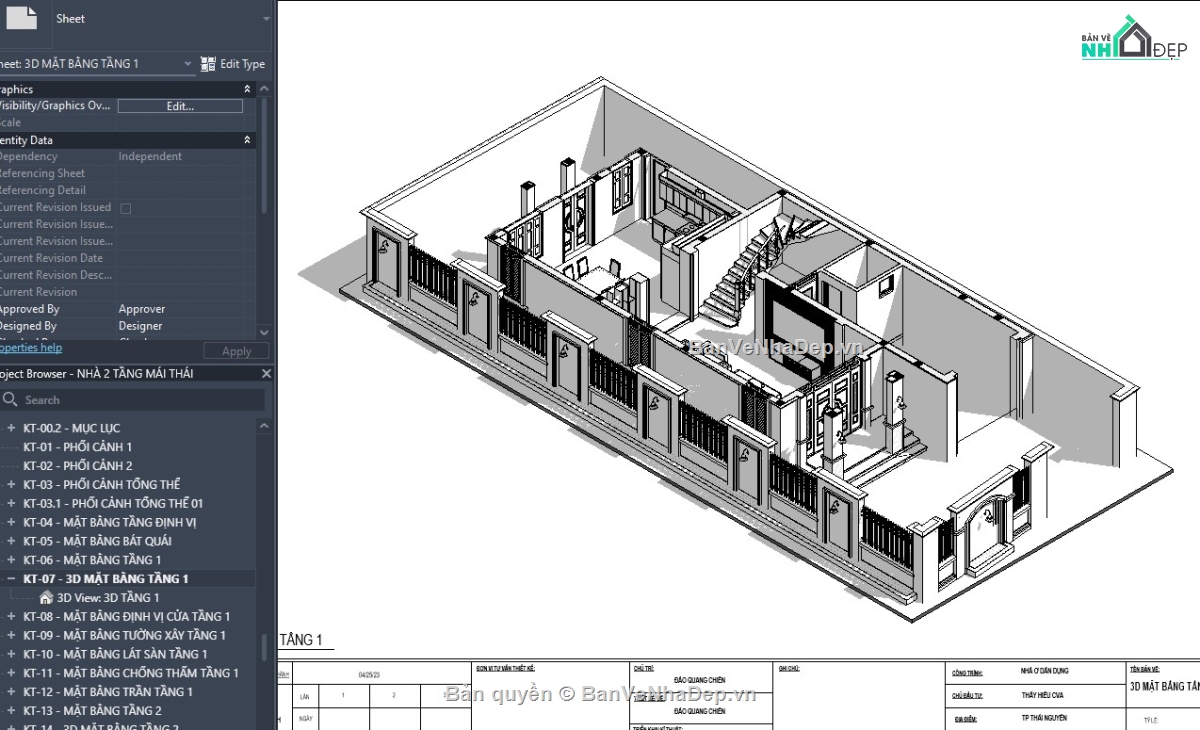This screenshot has height=730, width=1200.
Task: Click the Dependency value 'Independent'
Action: tap(150, 156)
